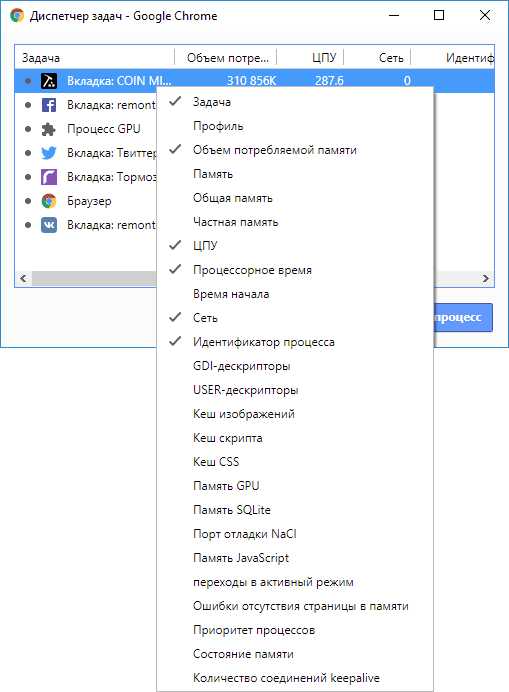The image size is (509, 692).
Task: Sort by the Идентиф... column header
Action: click(x=452, y=57)
